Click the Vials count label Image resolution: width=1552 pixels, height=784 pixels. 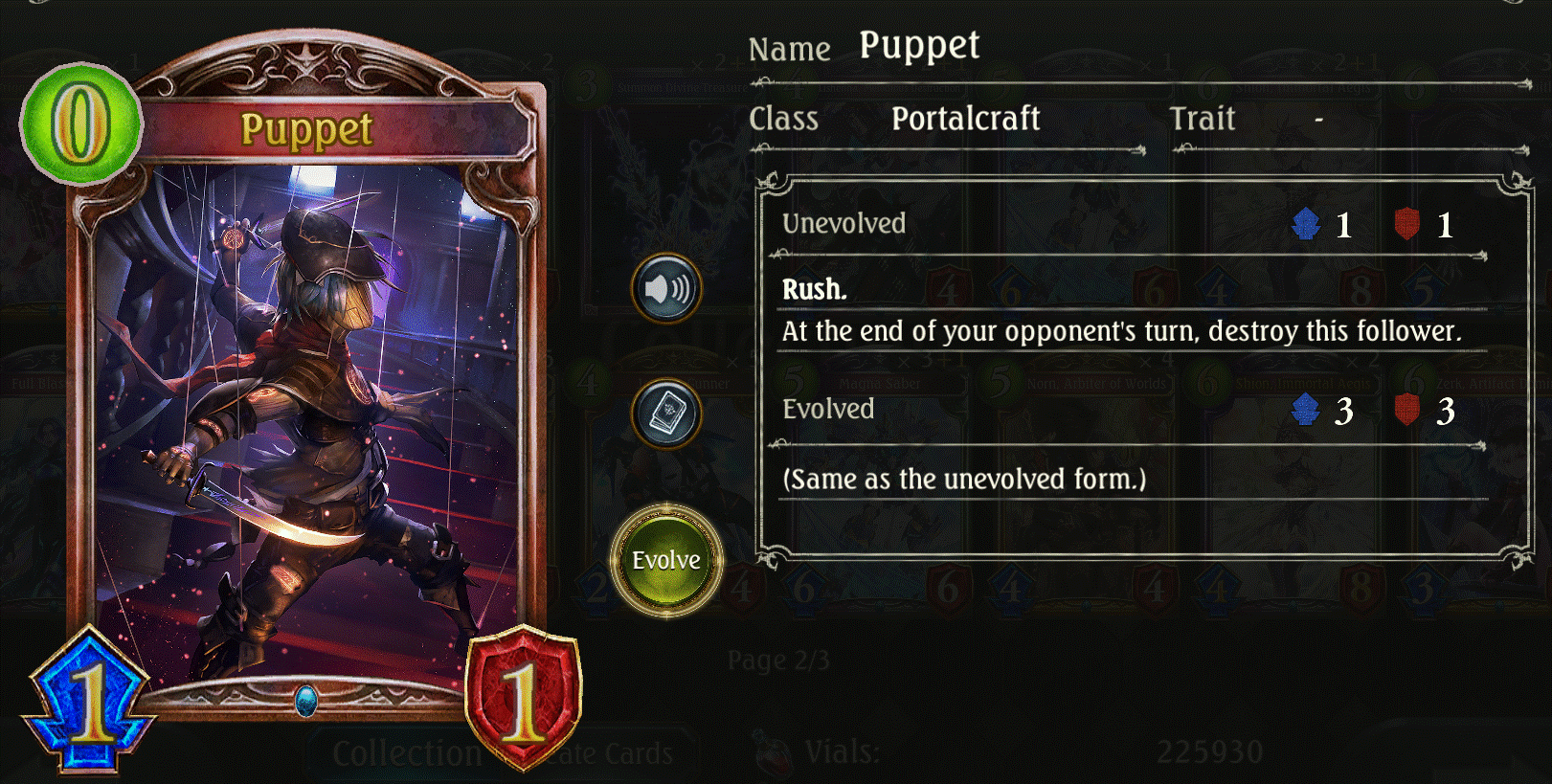[x=842, y=752]
